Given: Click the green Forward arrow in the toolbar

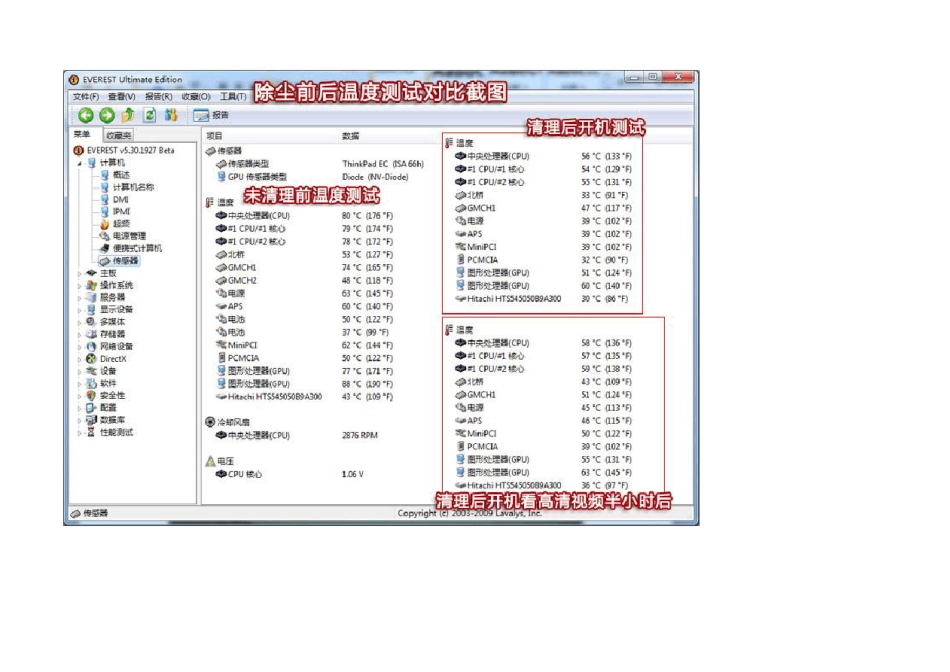Looking at the screenshot, I should (107, 115).
